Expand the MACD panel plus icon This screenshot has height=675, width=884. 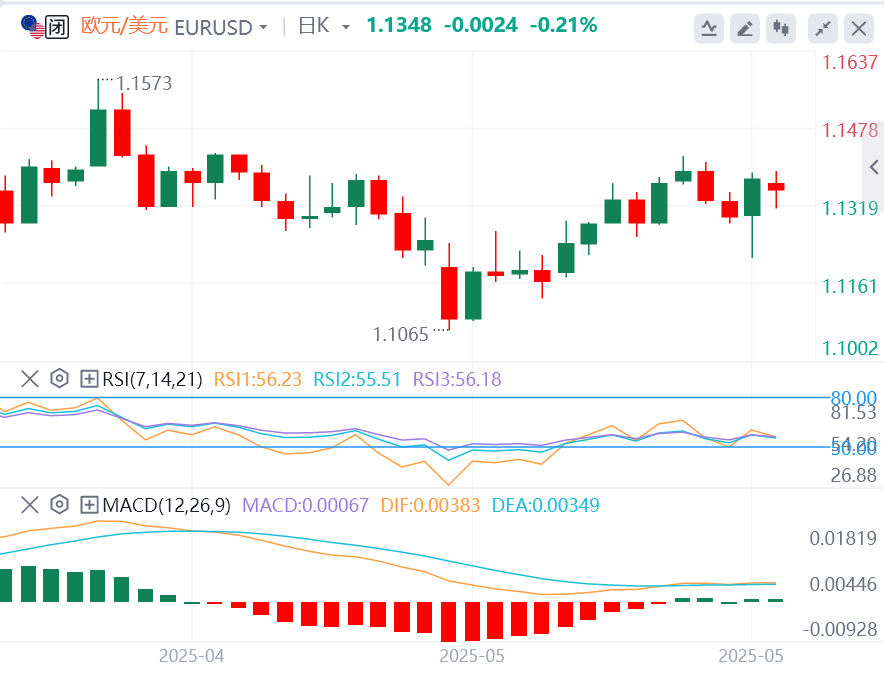tap(89, 505)
